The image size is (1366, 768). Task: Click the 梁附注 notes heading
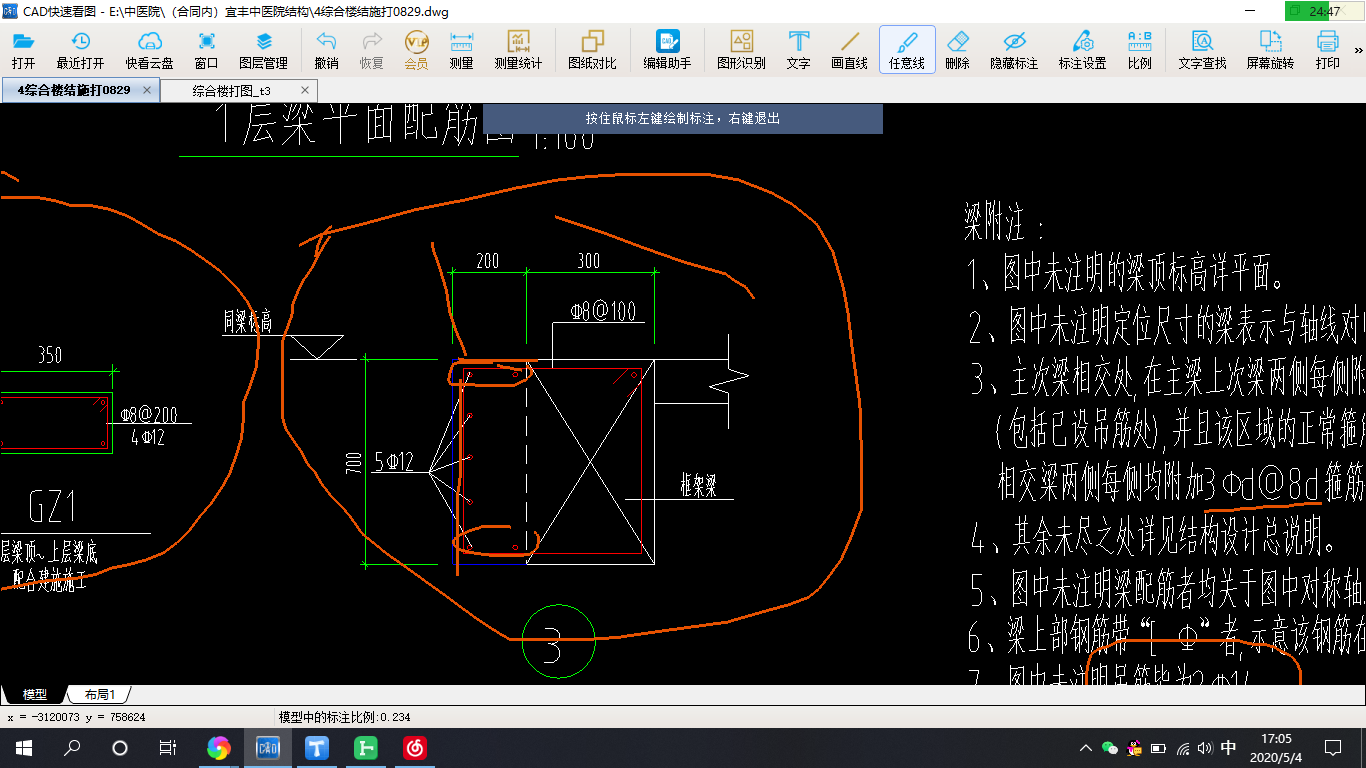click(x=1004, y=221)
